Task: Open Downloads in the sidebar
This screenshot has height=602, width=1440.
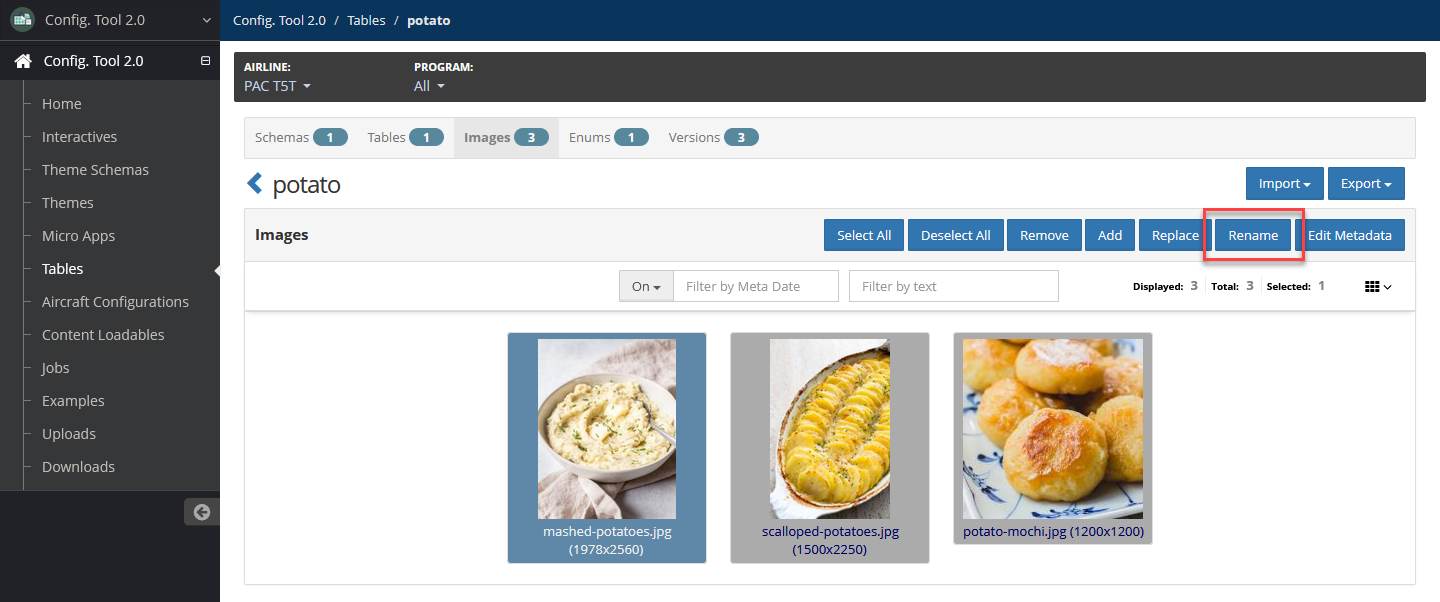Action: pyautogui.click(x=78, y=467)
